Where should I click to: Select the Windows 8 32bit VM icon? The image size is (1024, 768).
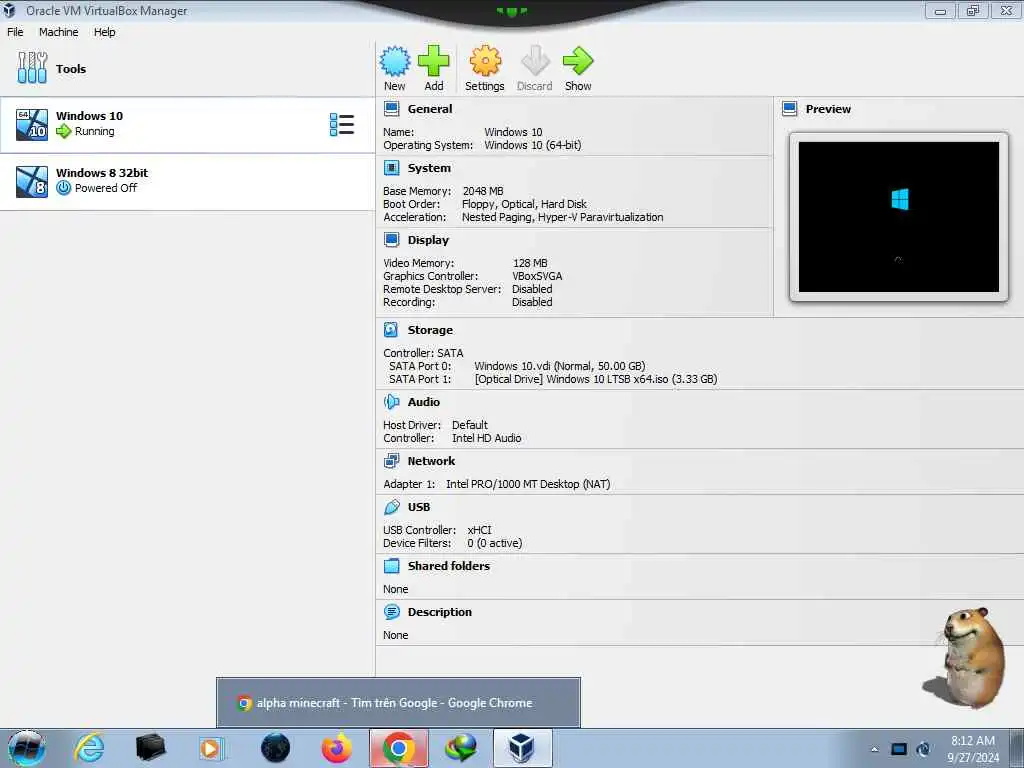(x=31, y=182)
